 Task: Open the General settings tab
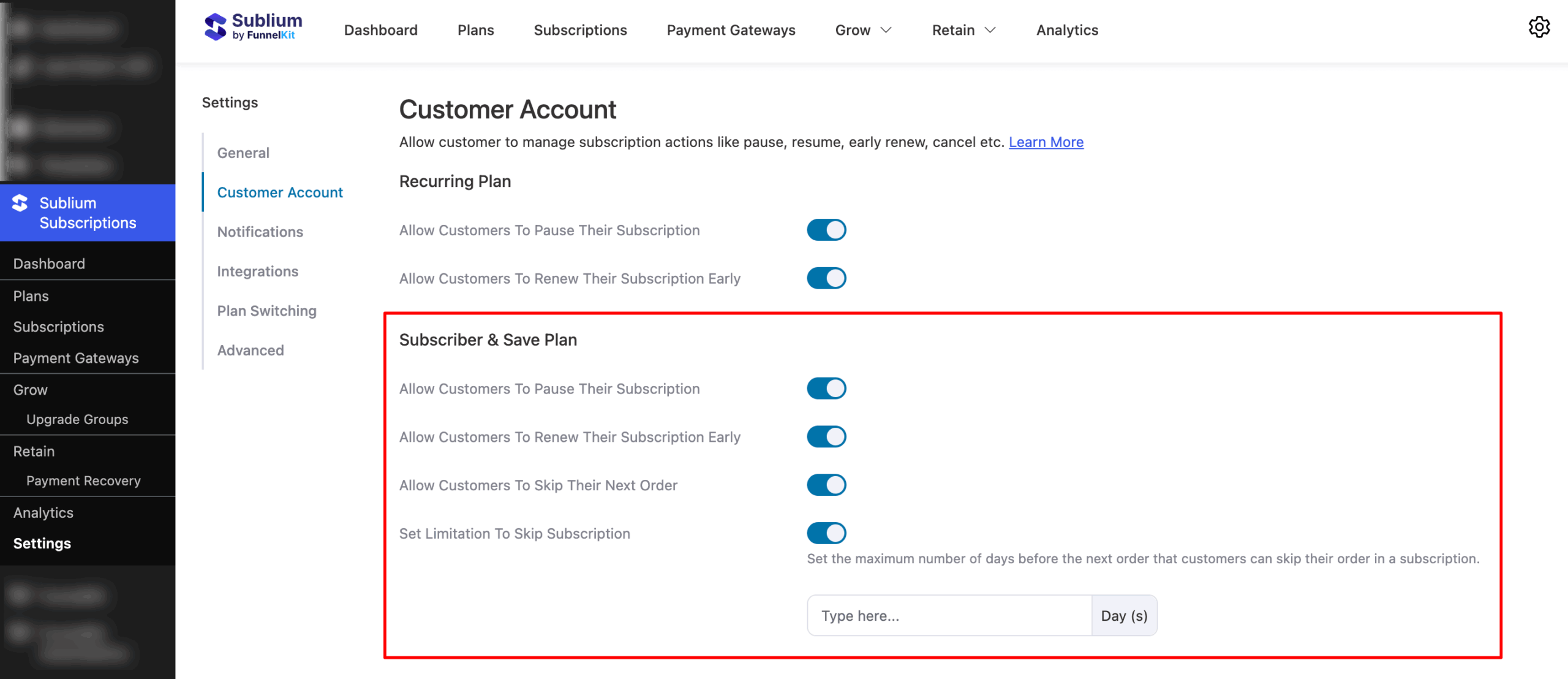tap(243, 153)
